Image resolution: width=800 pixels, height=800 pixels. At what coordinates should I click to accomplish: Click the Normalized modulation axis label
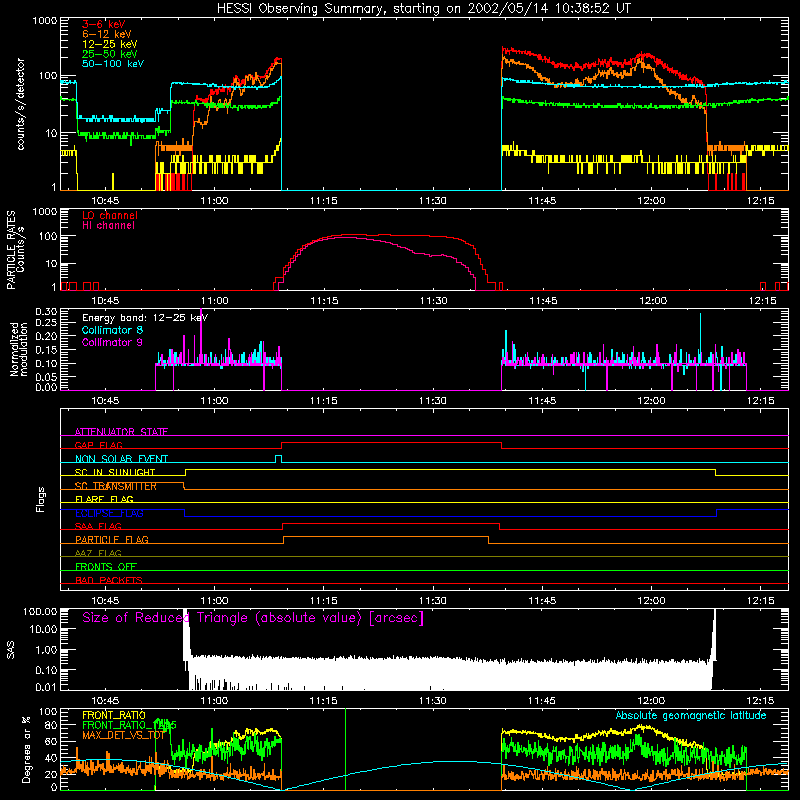tap(18, 349)
